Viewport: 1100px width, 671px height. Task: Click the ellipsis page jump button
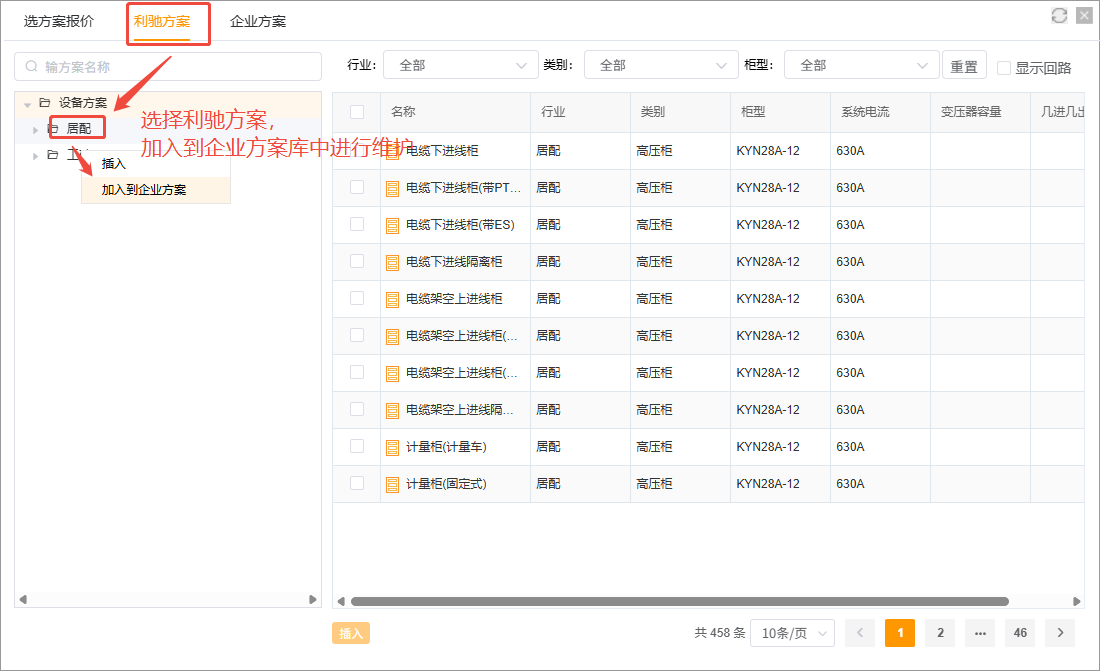point(980,633)
